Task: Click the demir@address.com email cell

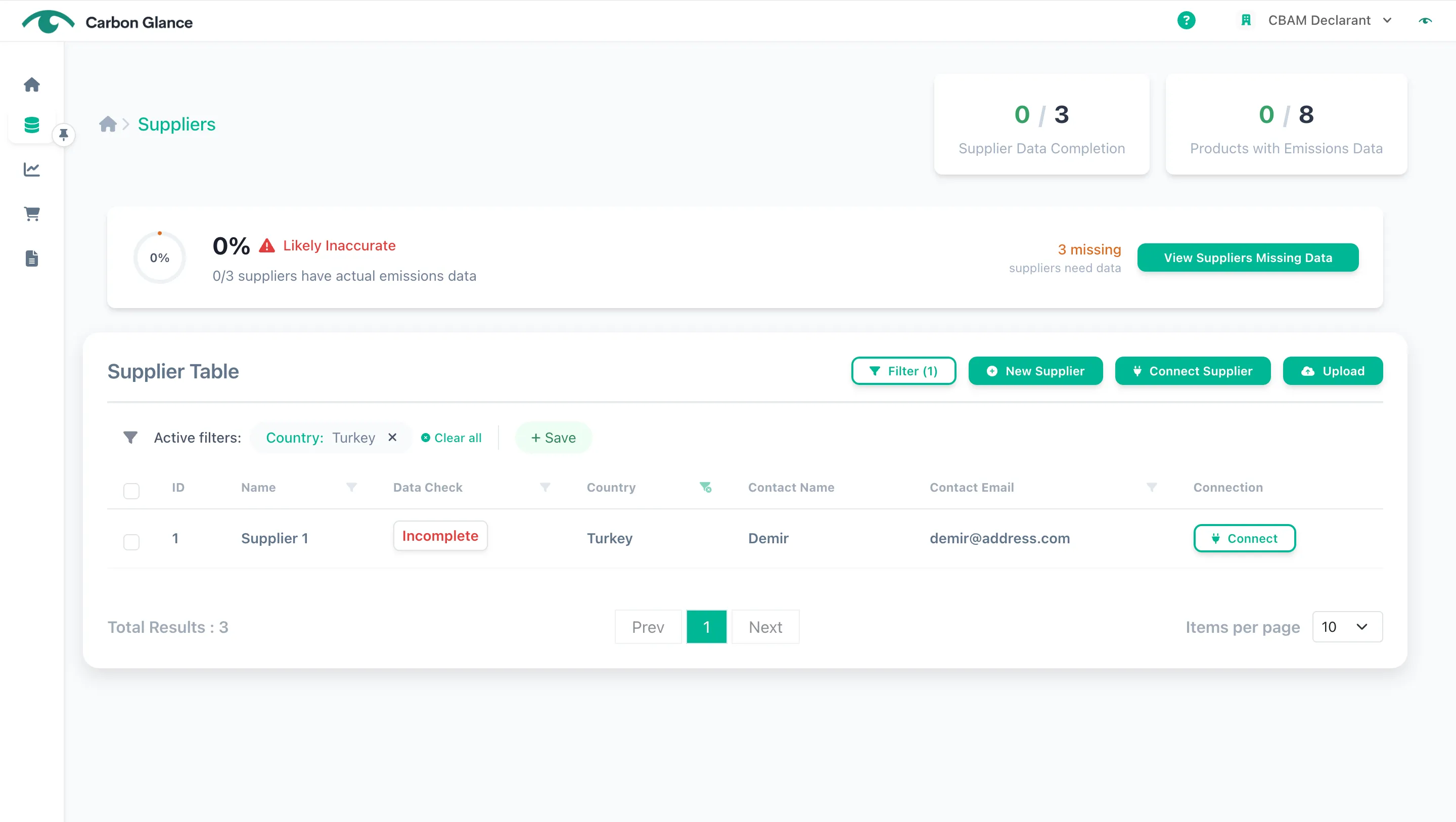Action: point(999,538)
